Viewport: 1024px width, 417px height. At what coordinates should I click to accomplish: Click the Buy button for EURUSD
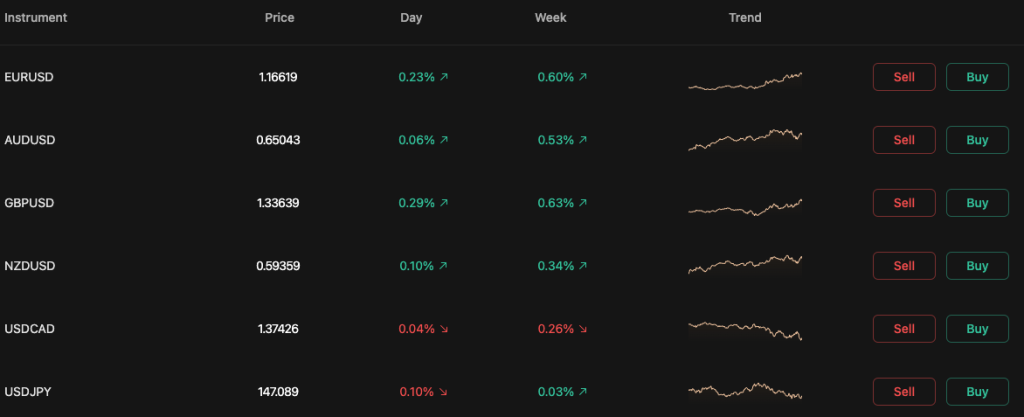click(977, 77)
